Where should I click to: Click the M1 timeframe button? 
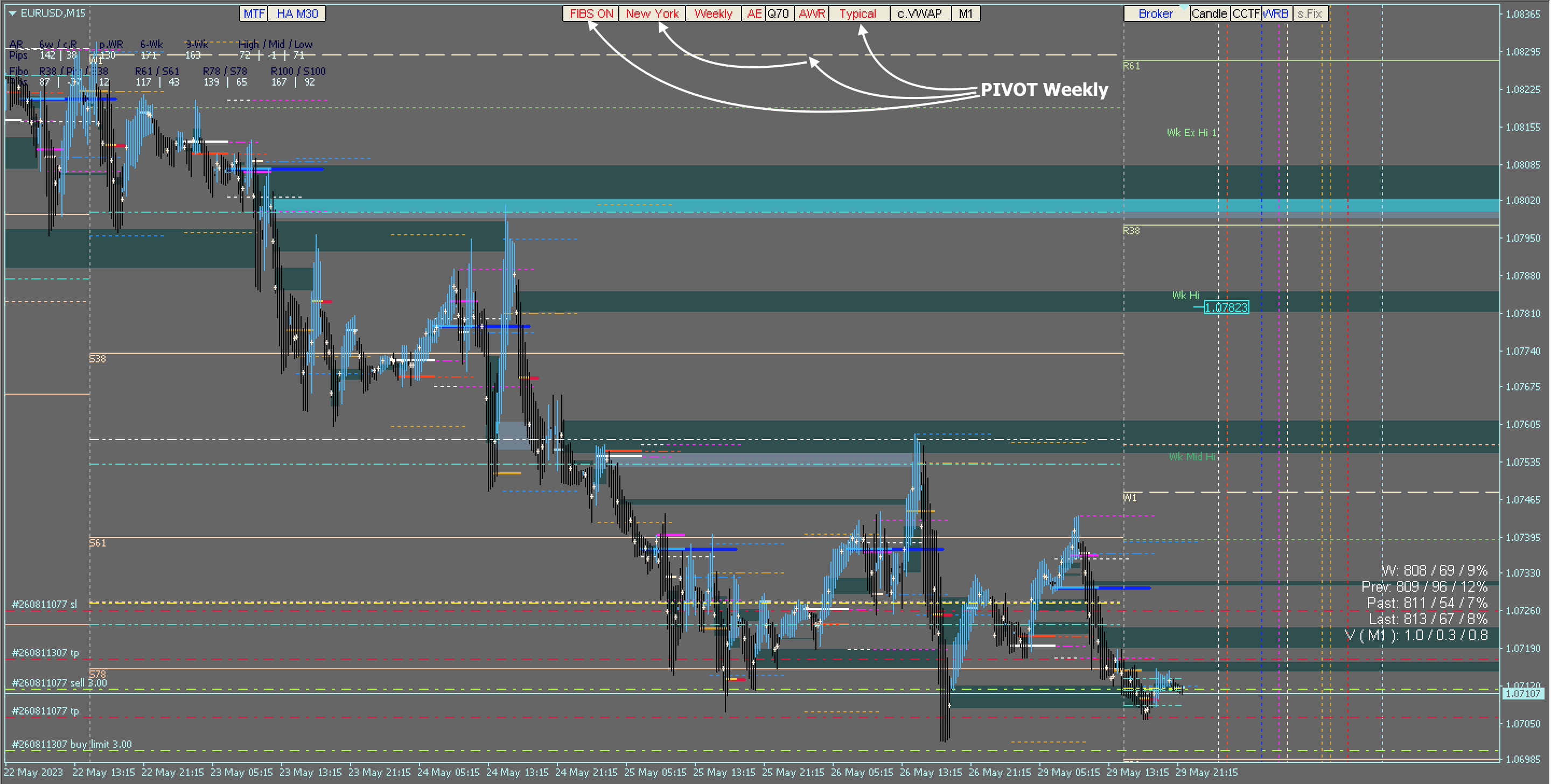(x=966, y=13)
